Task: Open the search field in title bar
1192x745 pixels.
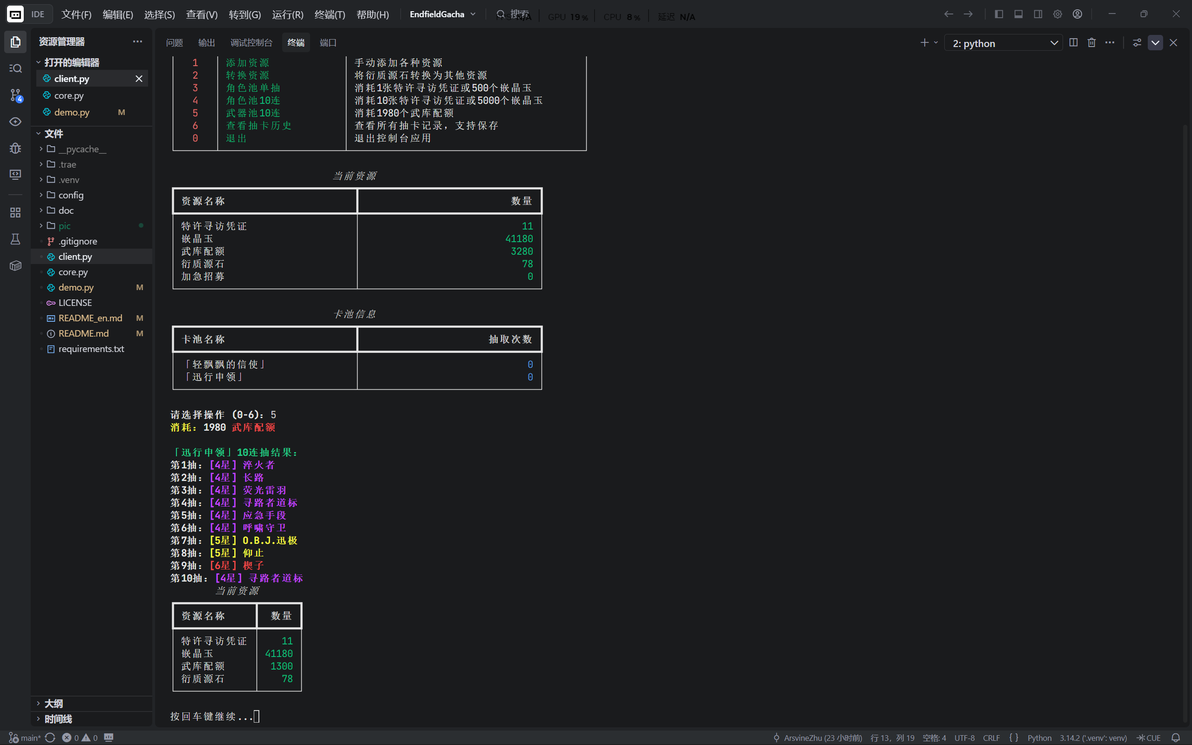Action: [x=514, y=14]
